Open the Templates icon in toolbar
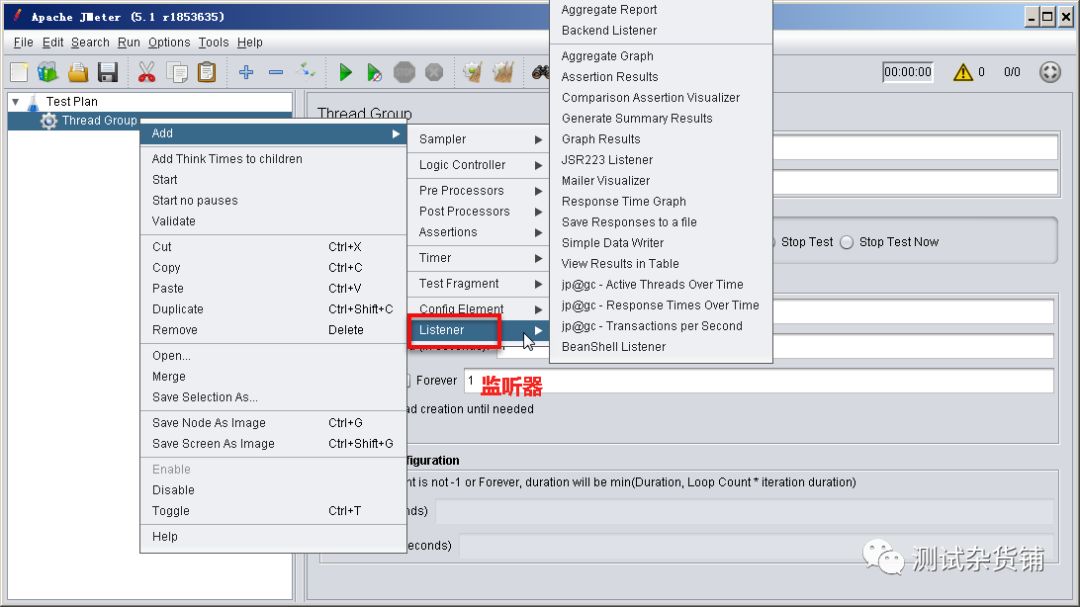Screen dimensions: 1080x607 tap(48, 72)
